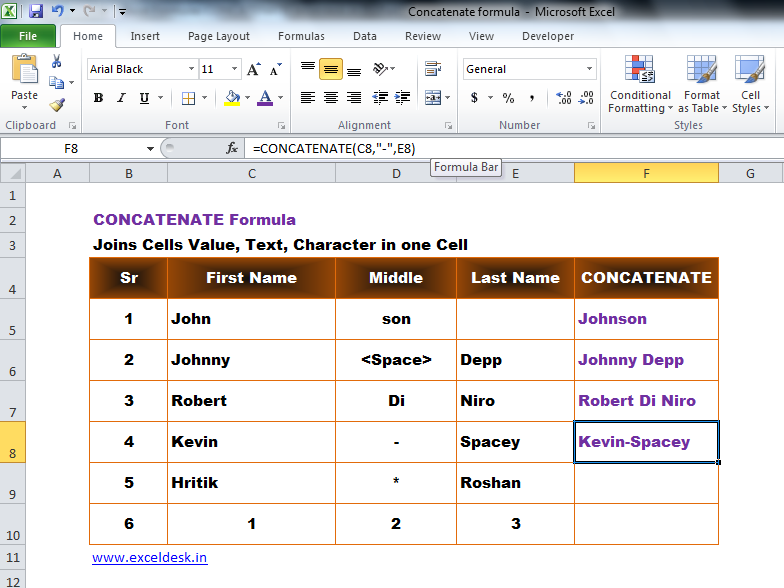784x588 pixels.
Task: Select the Format Painter brush
Action: [x=57, y=104]
